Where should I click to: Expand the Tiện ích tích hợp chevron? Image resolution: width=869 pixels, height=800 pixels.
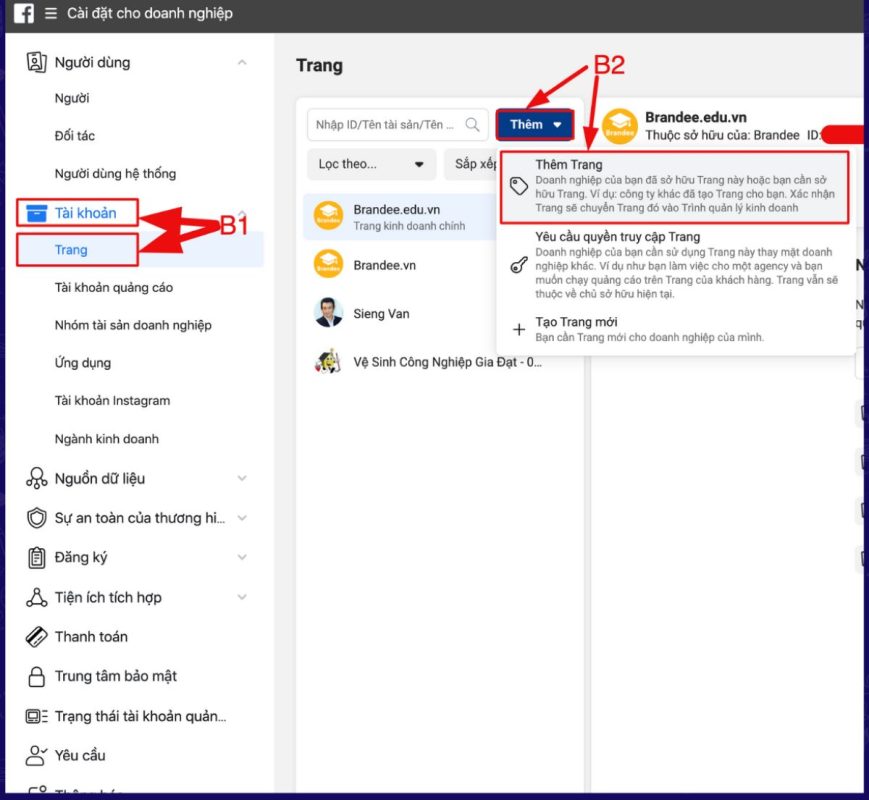click(242, 597)
